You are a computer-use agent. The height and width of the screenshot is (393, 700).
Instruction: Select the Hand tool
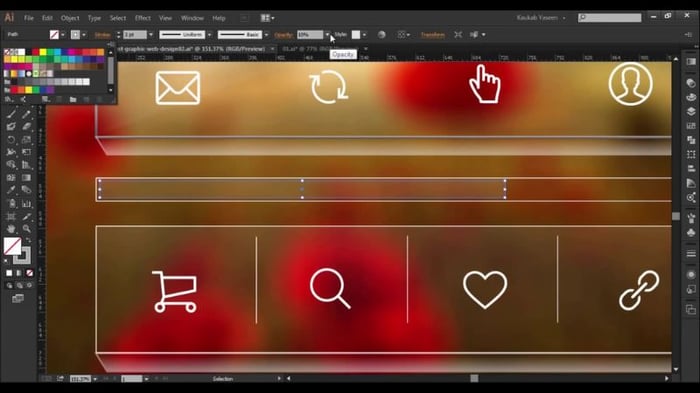pyautogui.click(x=11, y=229)
